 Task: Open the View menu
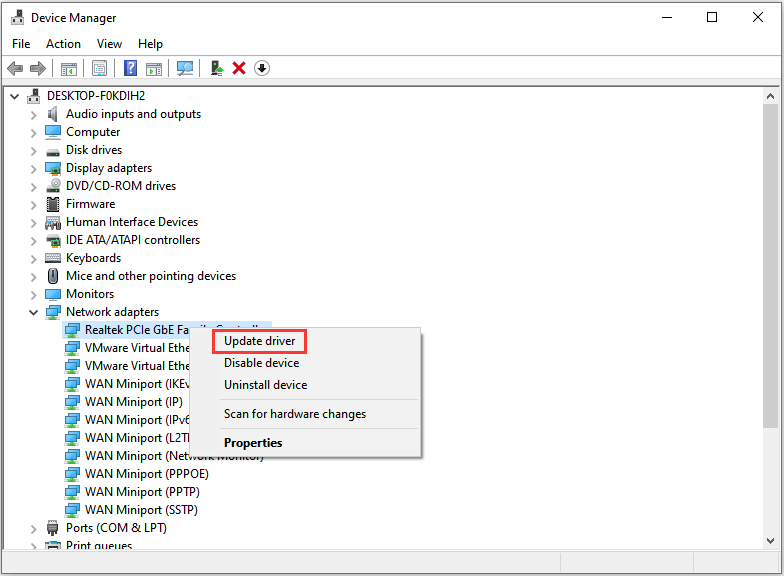pos(110,44)
